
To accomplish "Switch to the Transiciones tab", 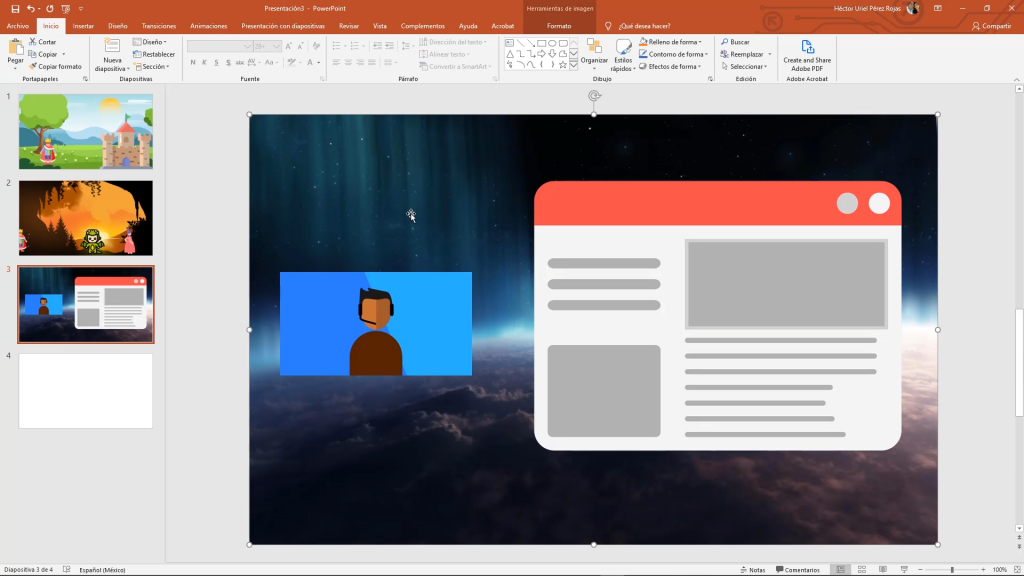I will tap(158, 26).
